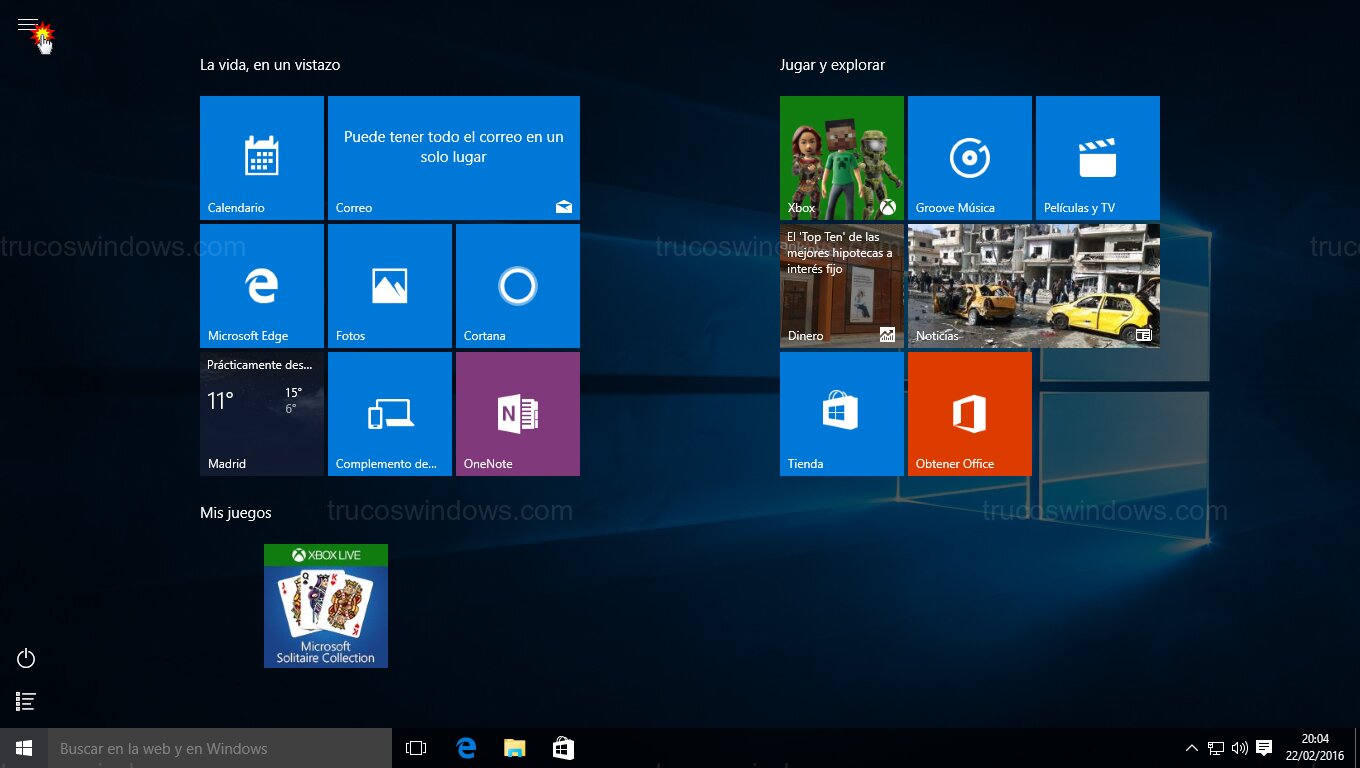Open the Xbox app tile

[841, 157]
